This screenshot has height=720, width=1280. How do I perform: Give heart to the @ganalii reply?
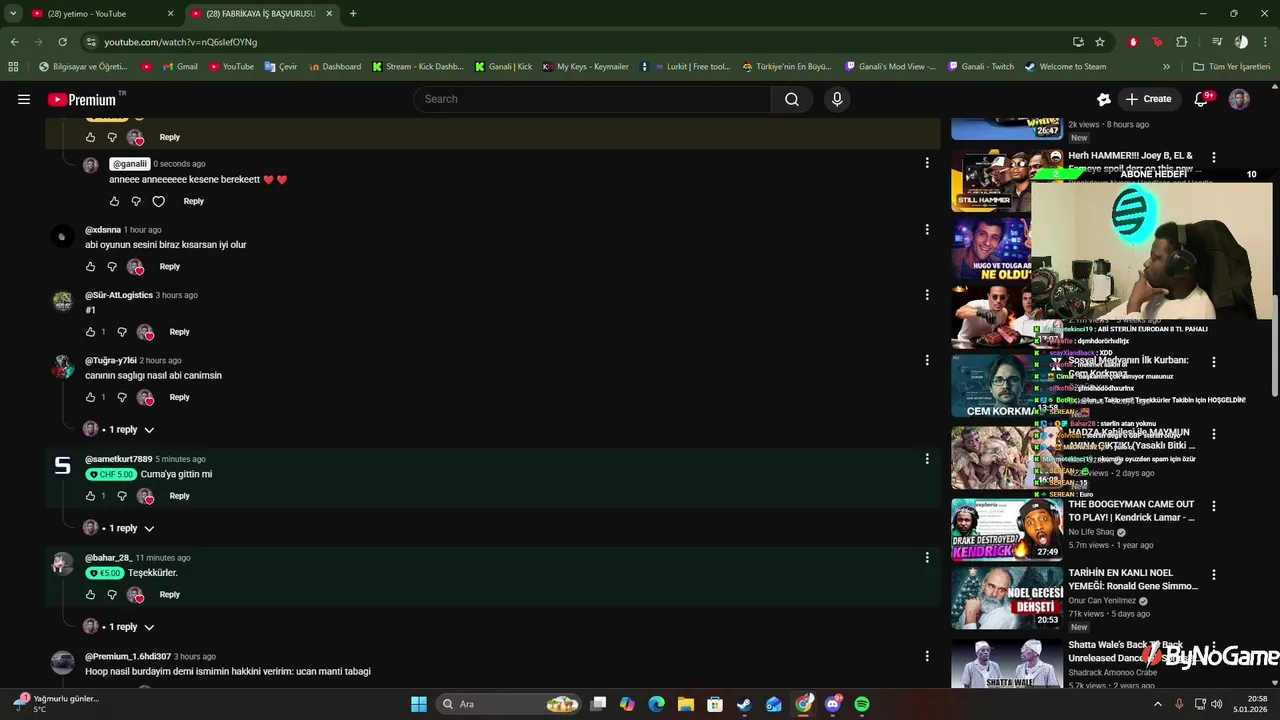158,202
